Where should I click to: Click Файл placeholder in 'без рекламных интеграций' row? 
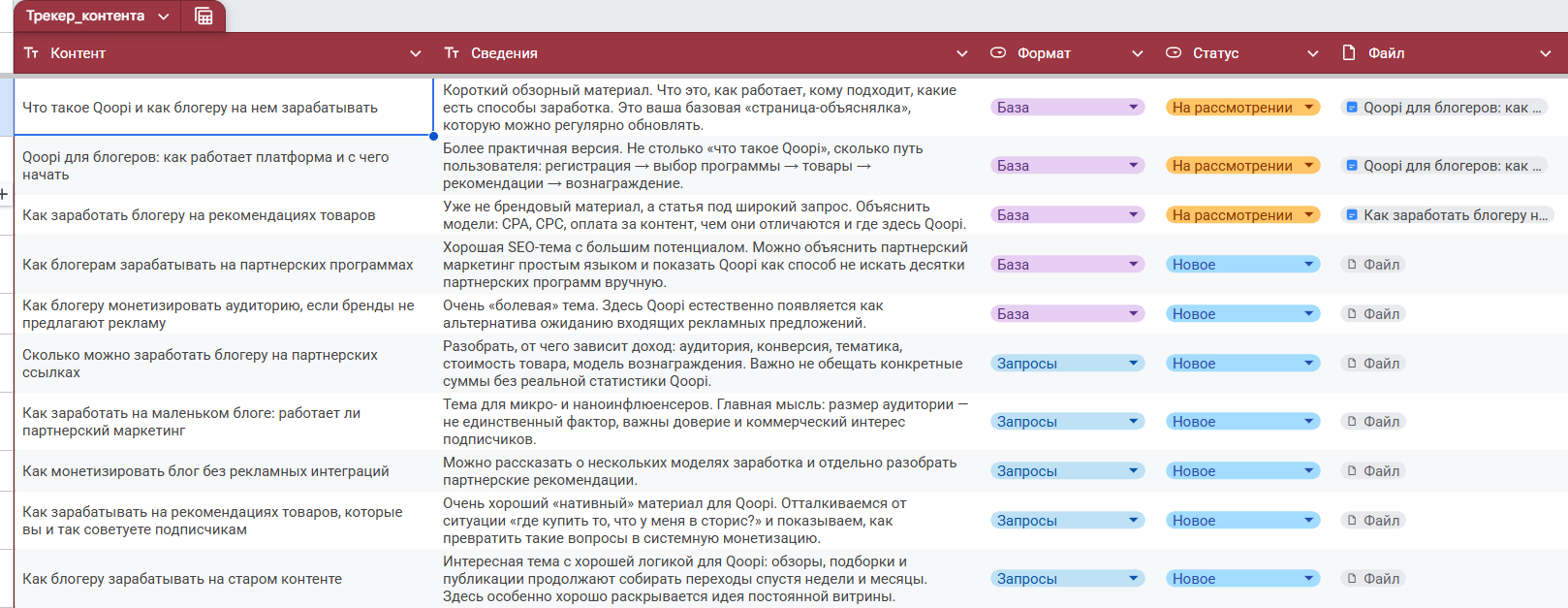click(x=1373, y=471)
